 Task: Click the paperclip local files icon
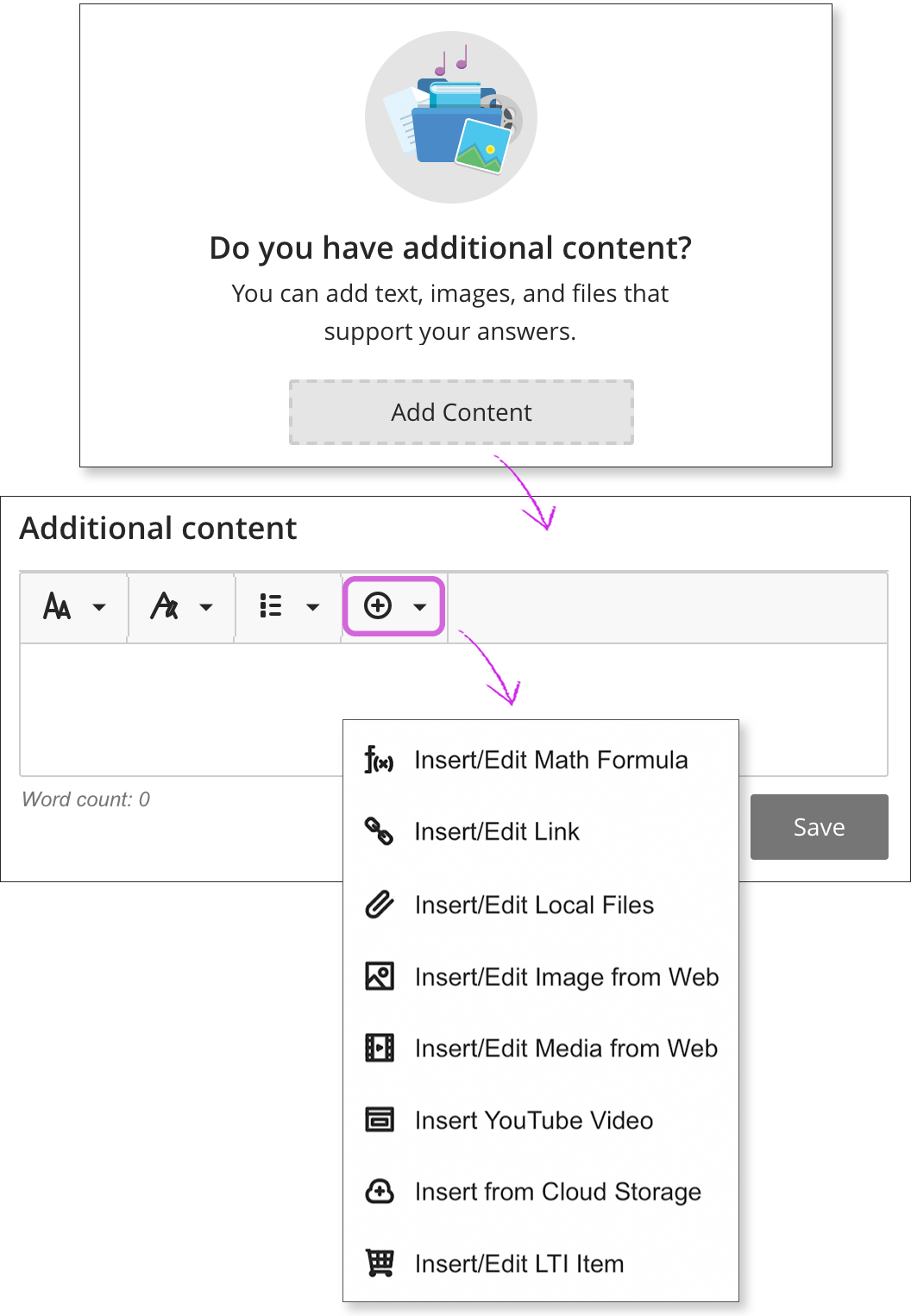coord(379,904)
